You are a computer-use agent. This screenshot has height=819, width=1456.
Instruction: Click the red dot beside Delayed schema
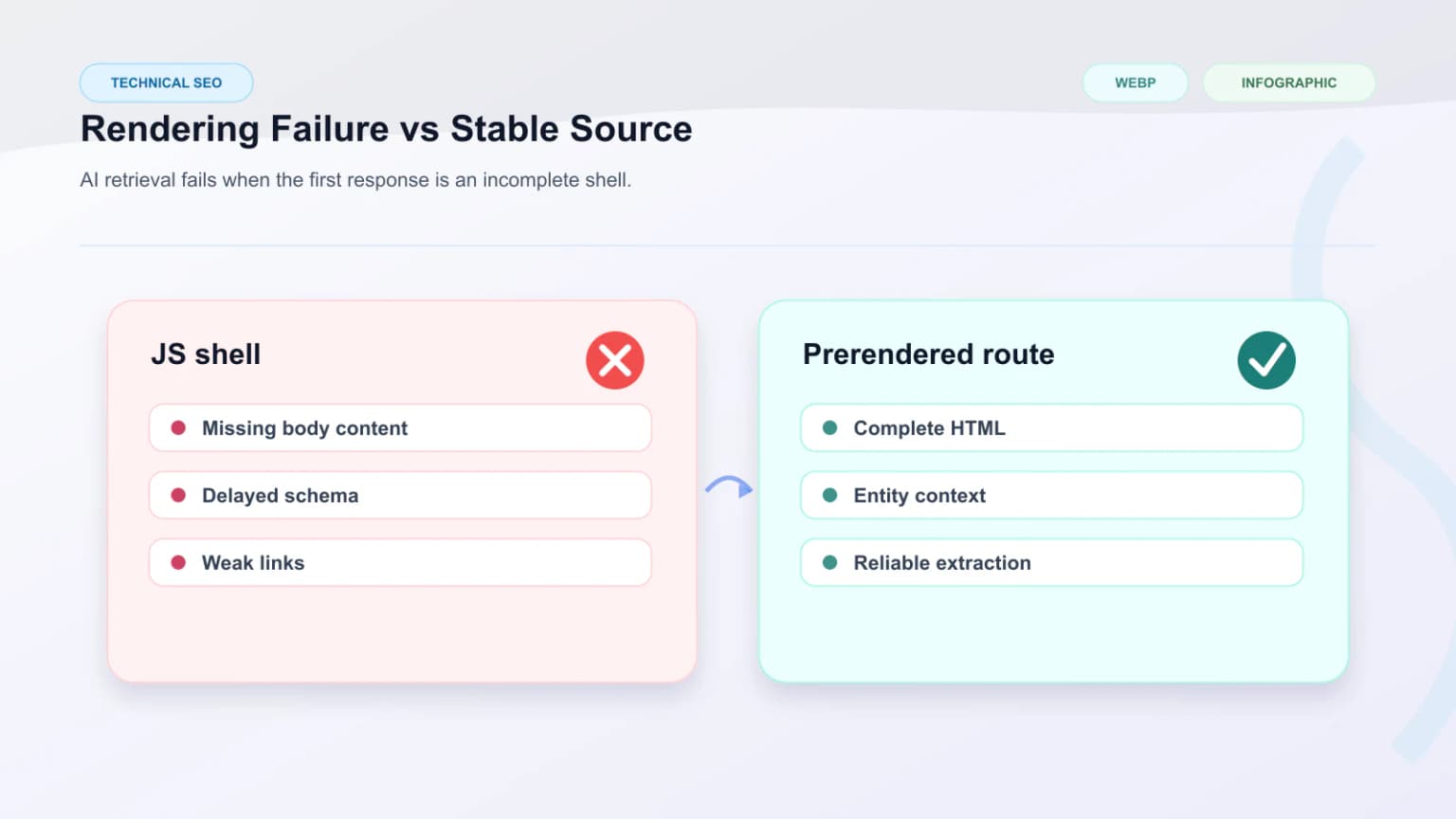point(178,495)
